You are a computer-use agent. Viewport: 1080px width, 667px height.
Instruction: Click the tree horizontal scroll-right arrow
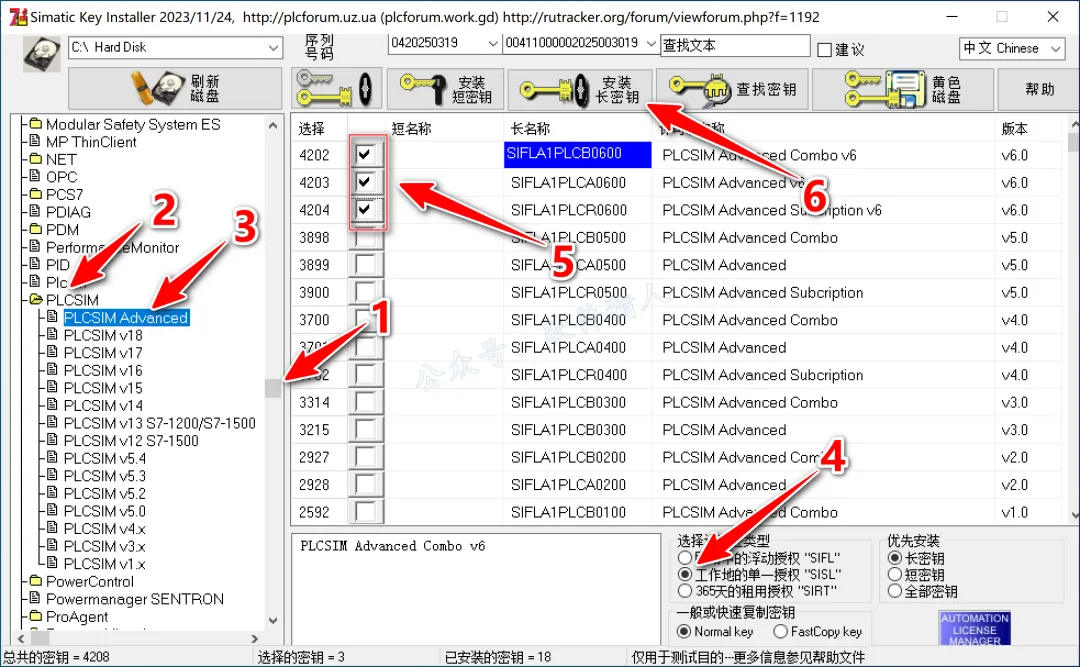pyautogui.click(x=254, y=639)
